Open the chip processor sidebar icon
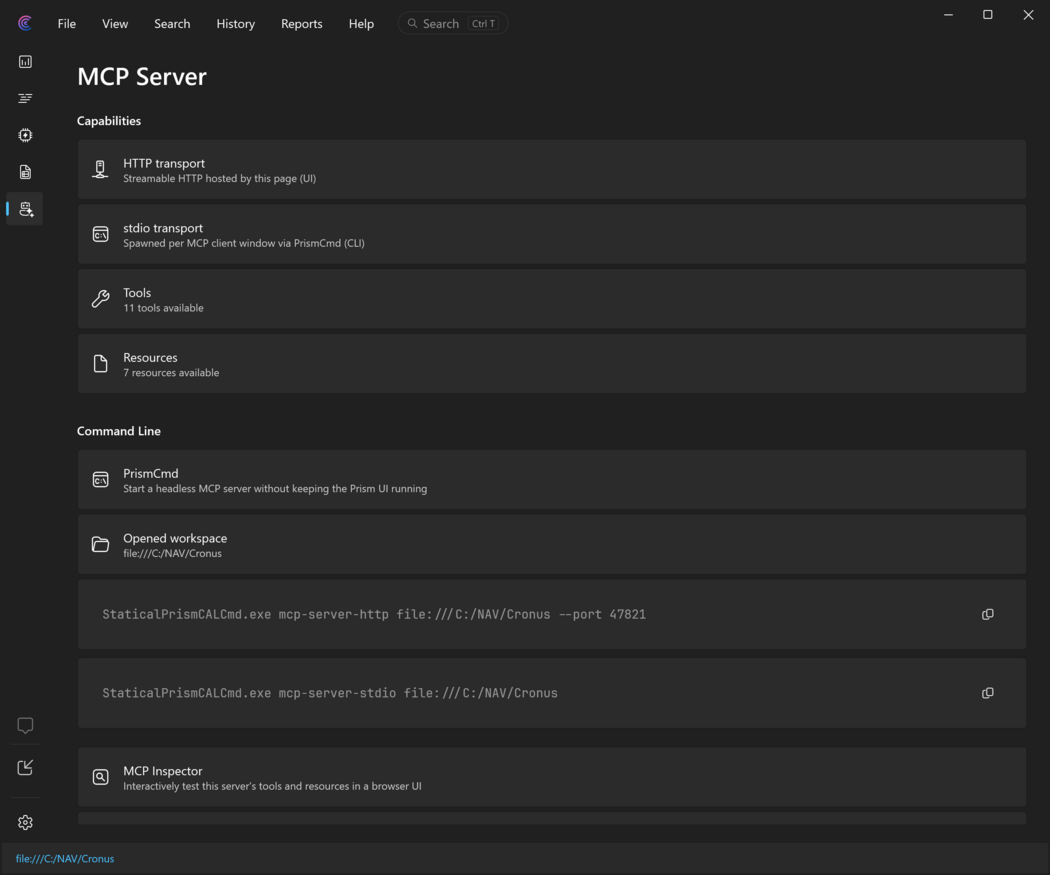This screenshot has height=875, width=1050. (25, 135)
